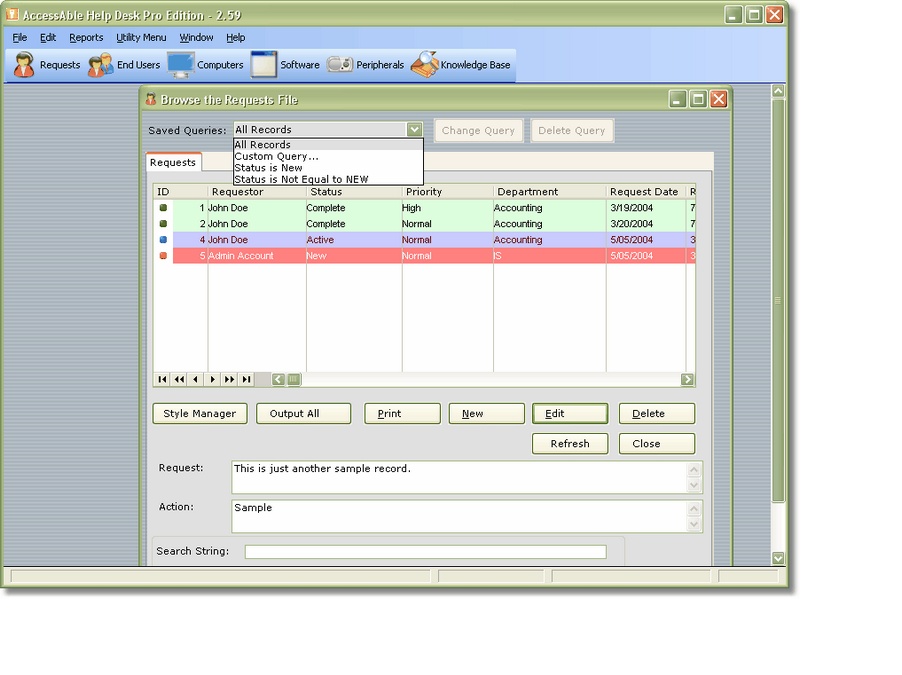Click blue status dot of request 4
The image size is (902, 675).
163,240
